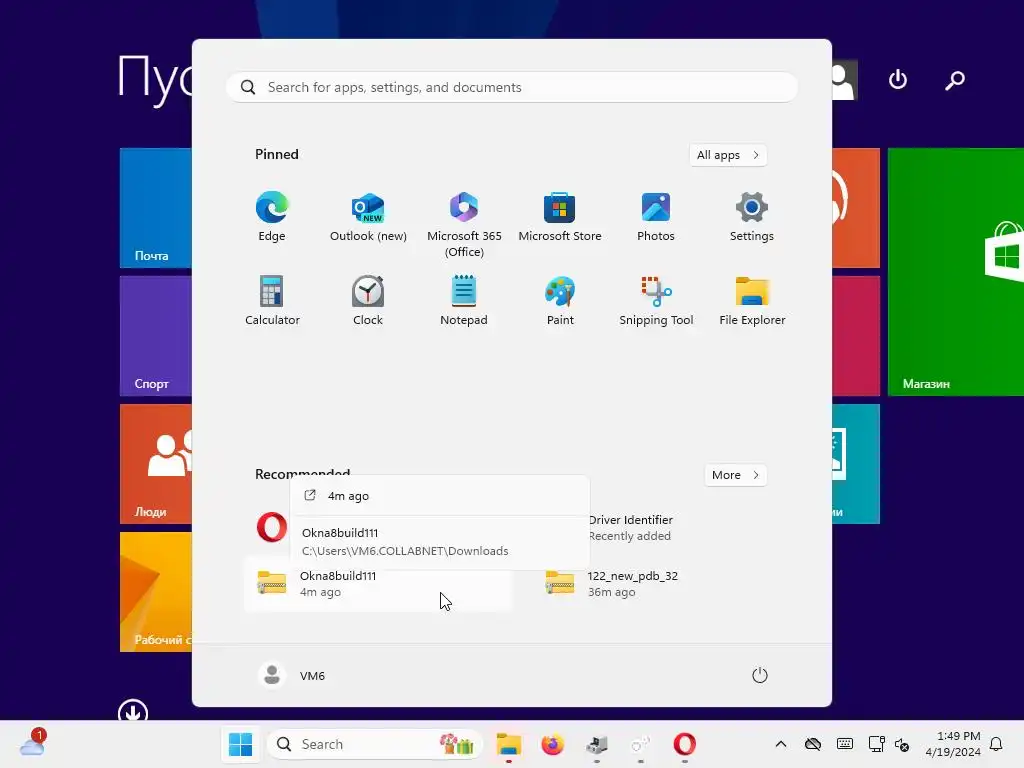The image size is (1024, 768).
Task: Open File Explorer from pinned apps
Action: click(752, 301)
